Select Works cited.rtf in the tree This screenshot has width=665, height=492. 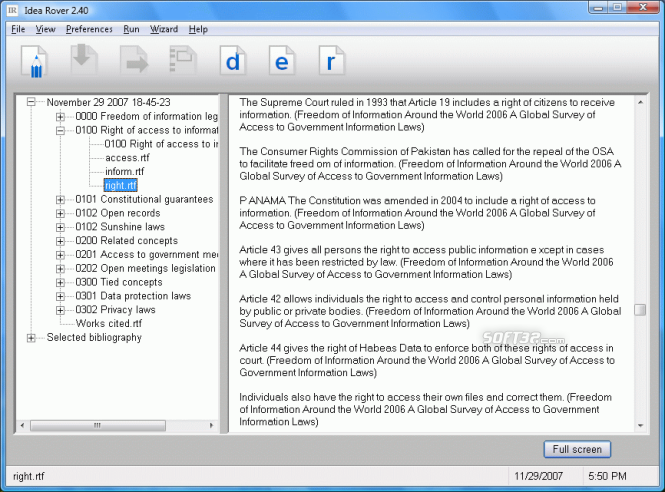(x=109, y=323)
